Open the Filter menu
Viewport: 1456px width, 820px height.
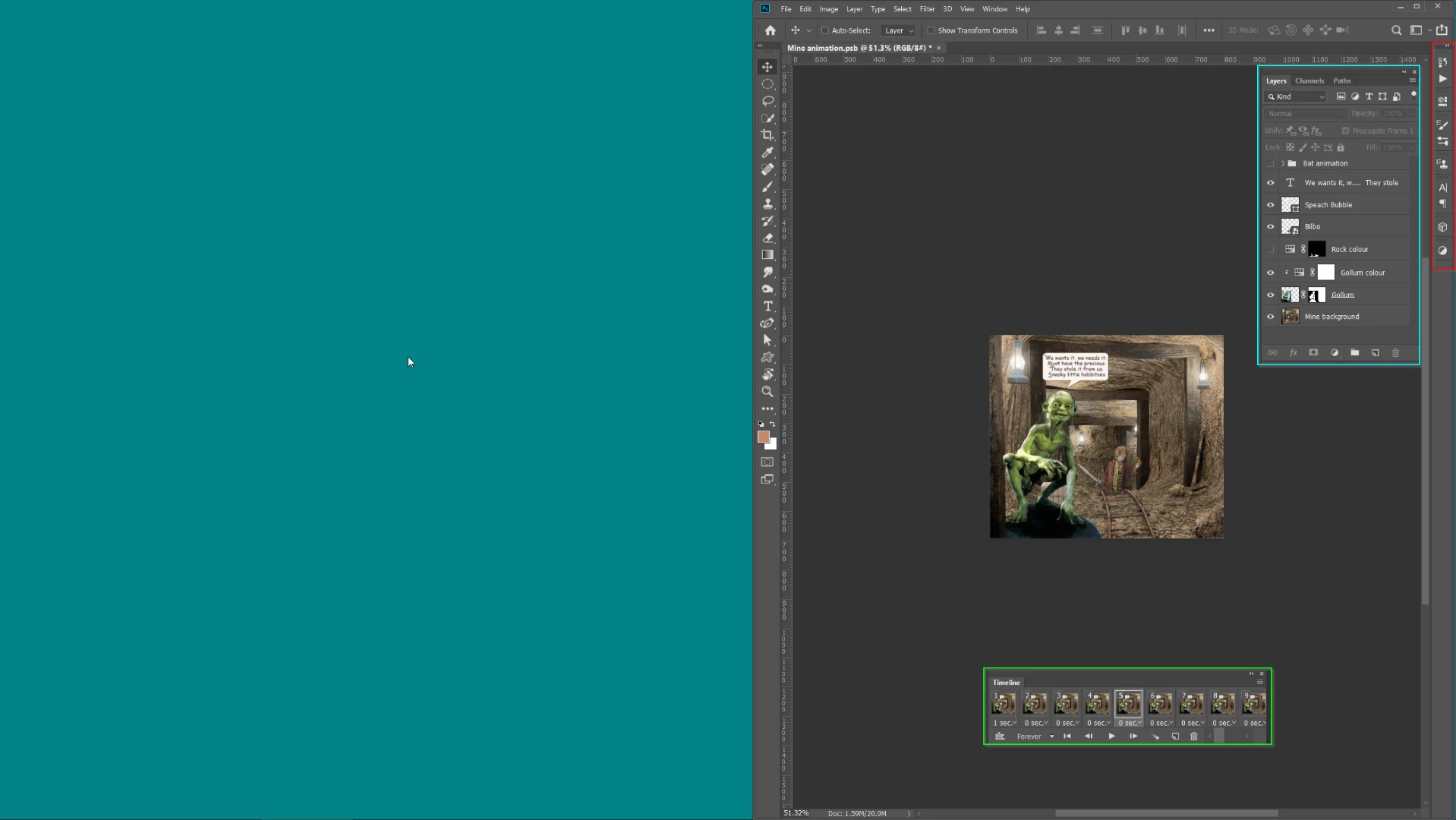click(x=927, y=9)
